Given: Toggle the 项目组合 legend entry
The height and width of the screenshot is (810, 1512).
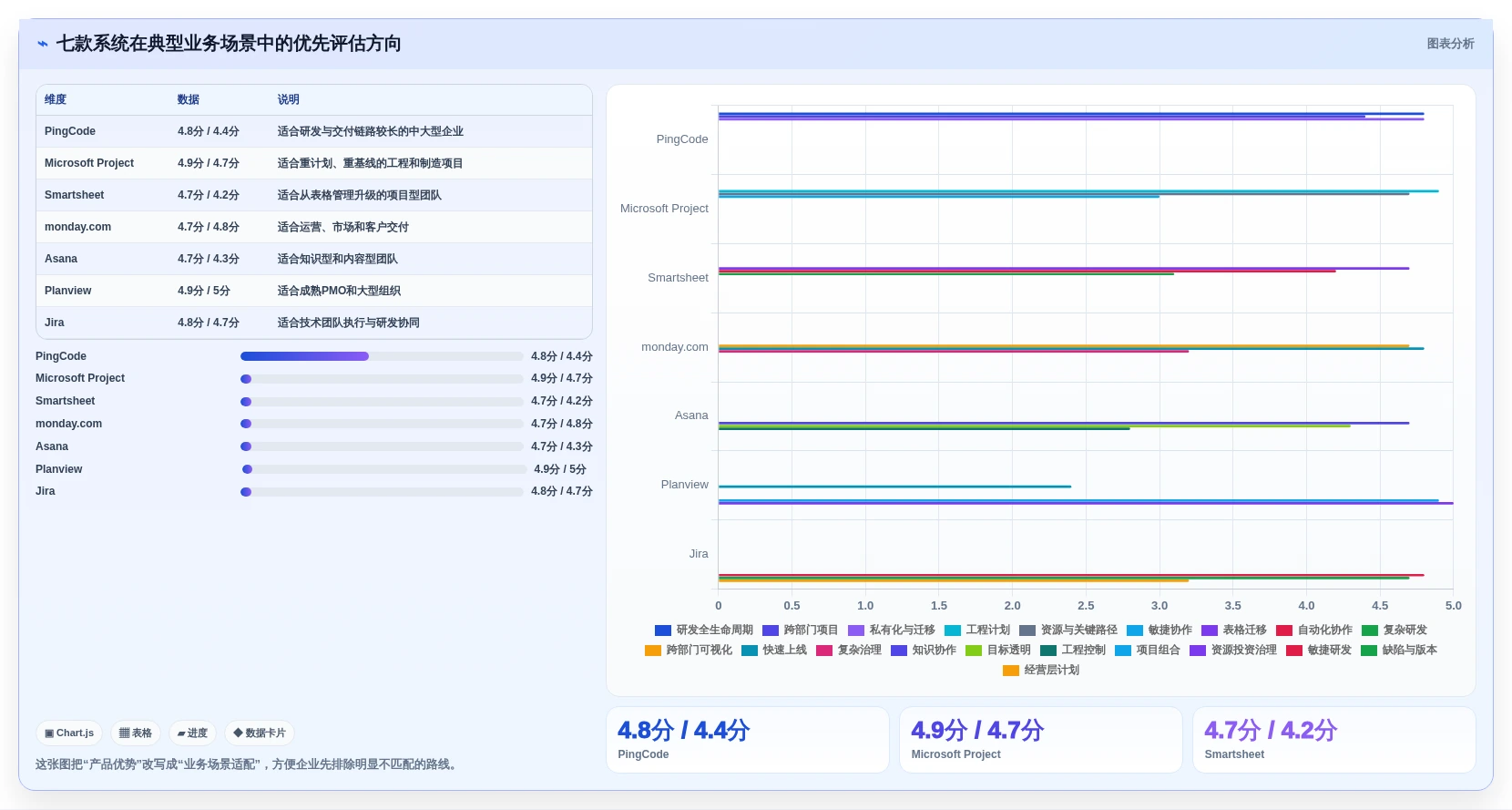Looking at the screenshot, I should [1148, 650].
